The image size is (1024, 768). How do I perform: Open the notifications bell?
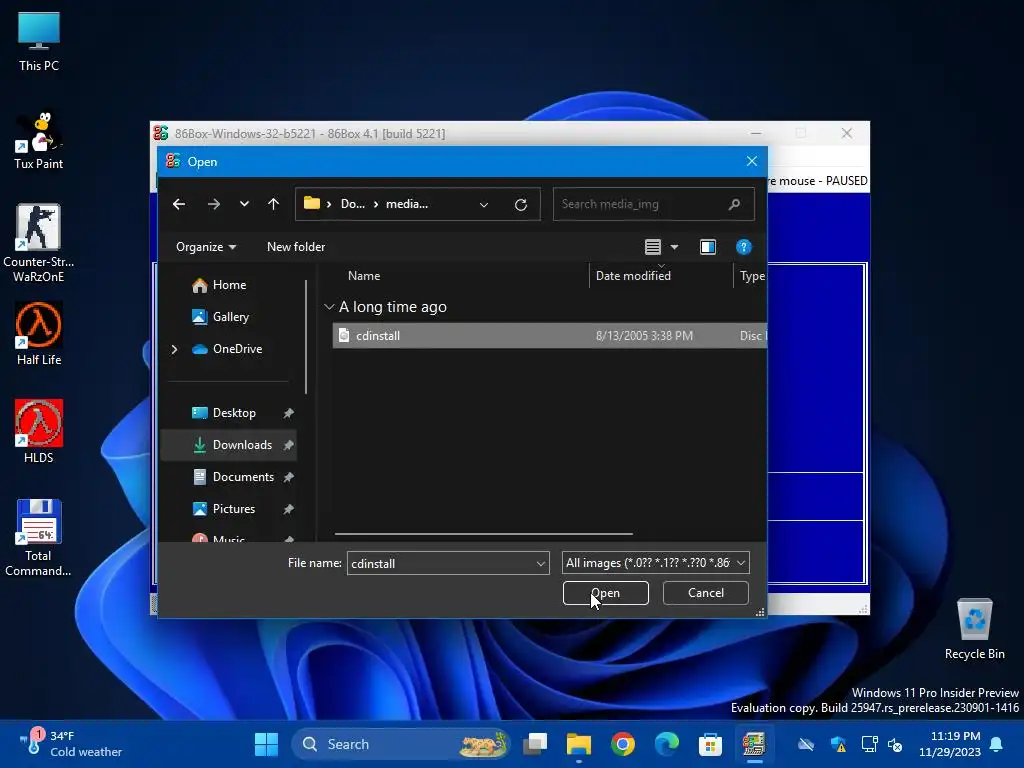coord(997,744)
